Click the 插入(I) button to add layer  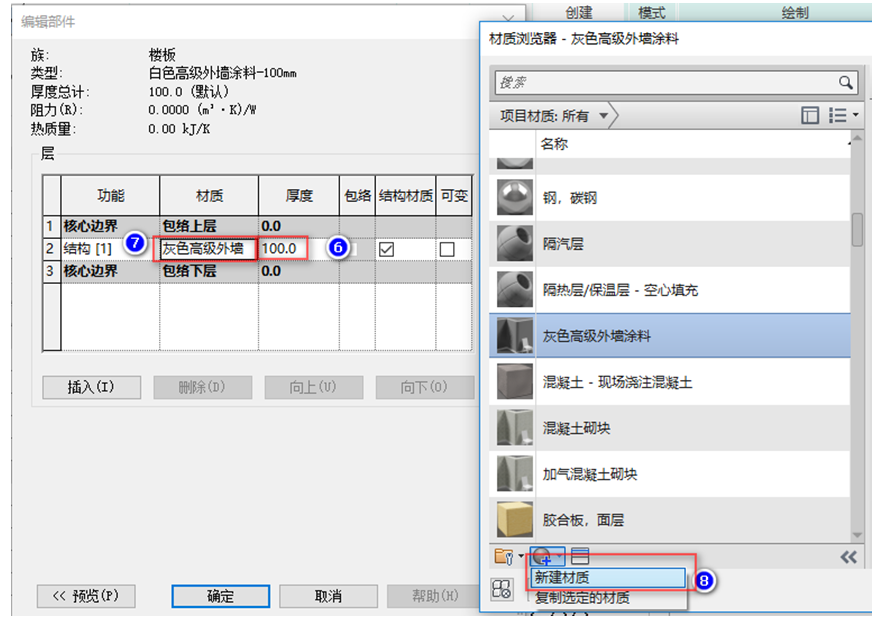(x=92, y=387)
